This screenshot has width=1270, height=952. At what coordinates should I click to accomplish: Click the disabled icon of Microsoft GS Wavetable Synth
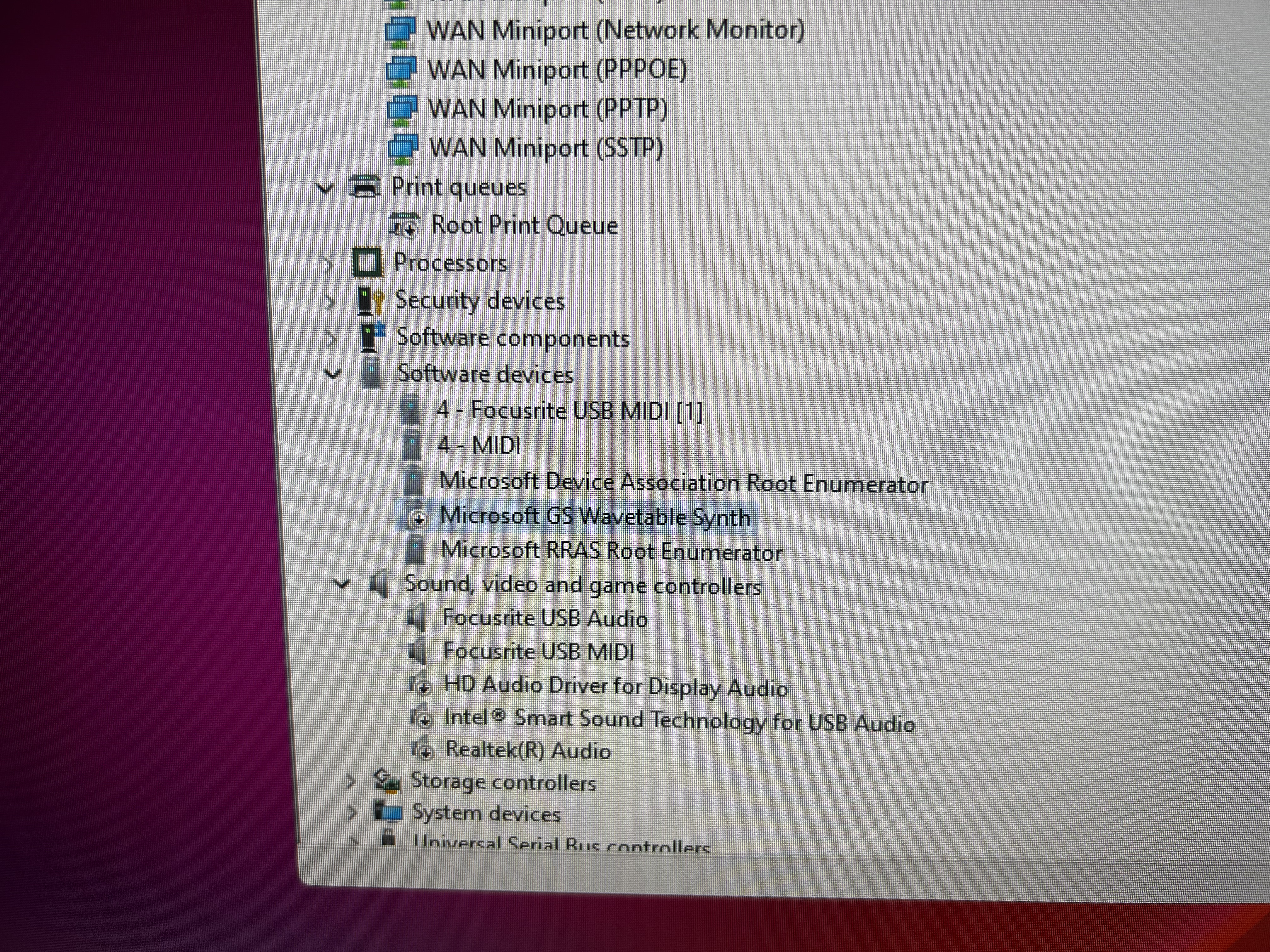[x=416, y=516]
